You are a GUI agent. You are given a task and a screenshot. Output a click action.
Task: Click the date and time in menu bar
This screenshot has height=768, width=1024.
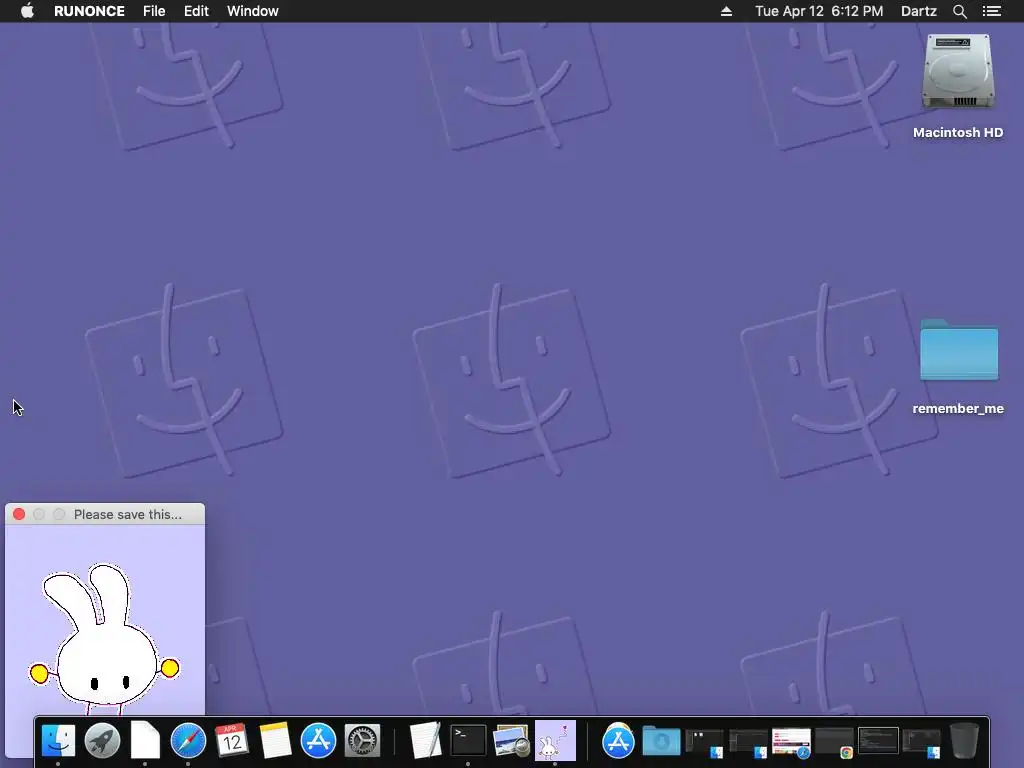click(819, 11)
